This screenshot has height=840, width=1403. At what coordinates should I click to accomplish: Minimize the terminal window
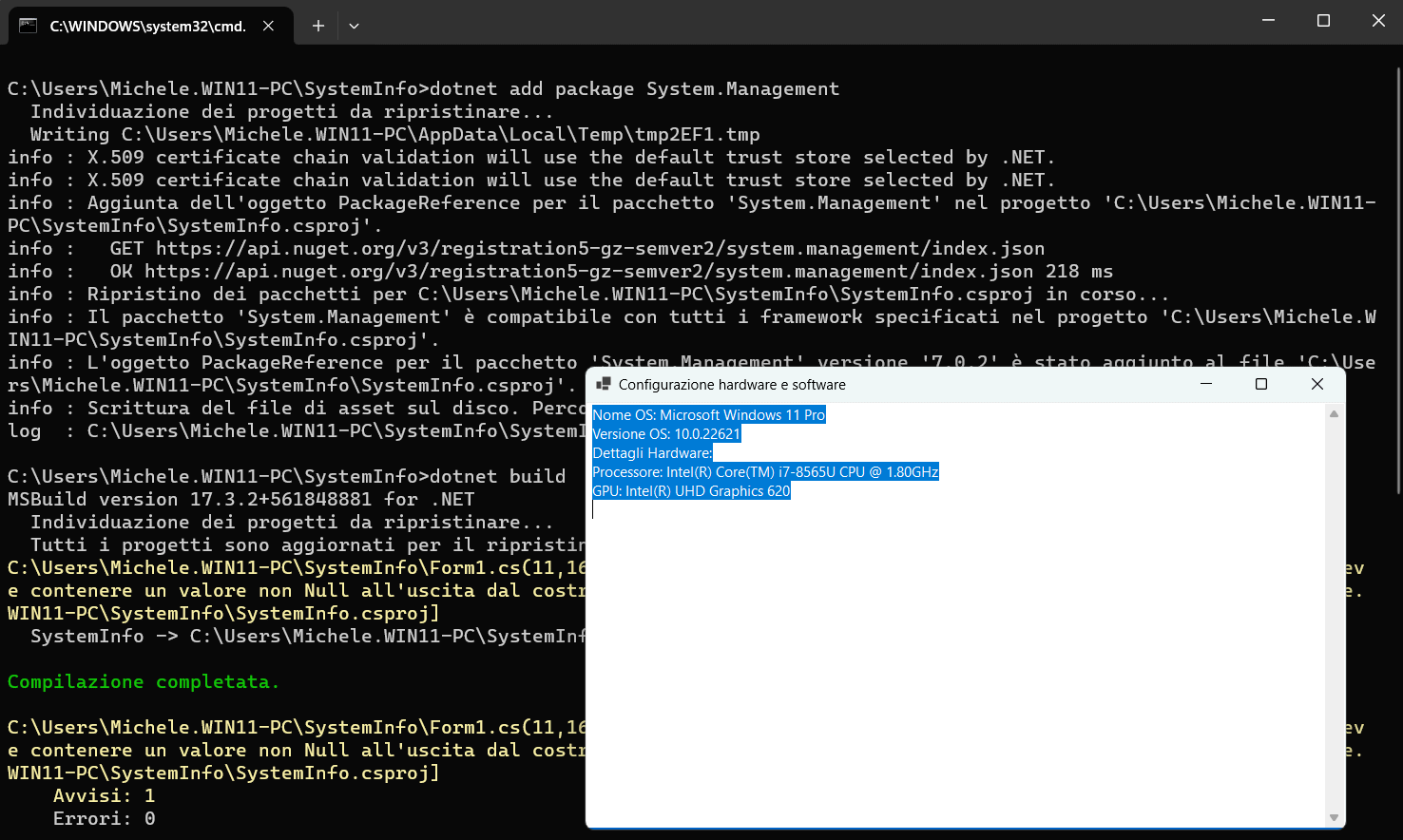(1268, 21)
